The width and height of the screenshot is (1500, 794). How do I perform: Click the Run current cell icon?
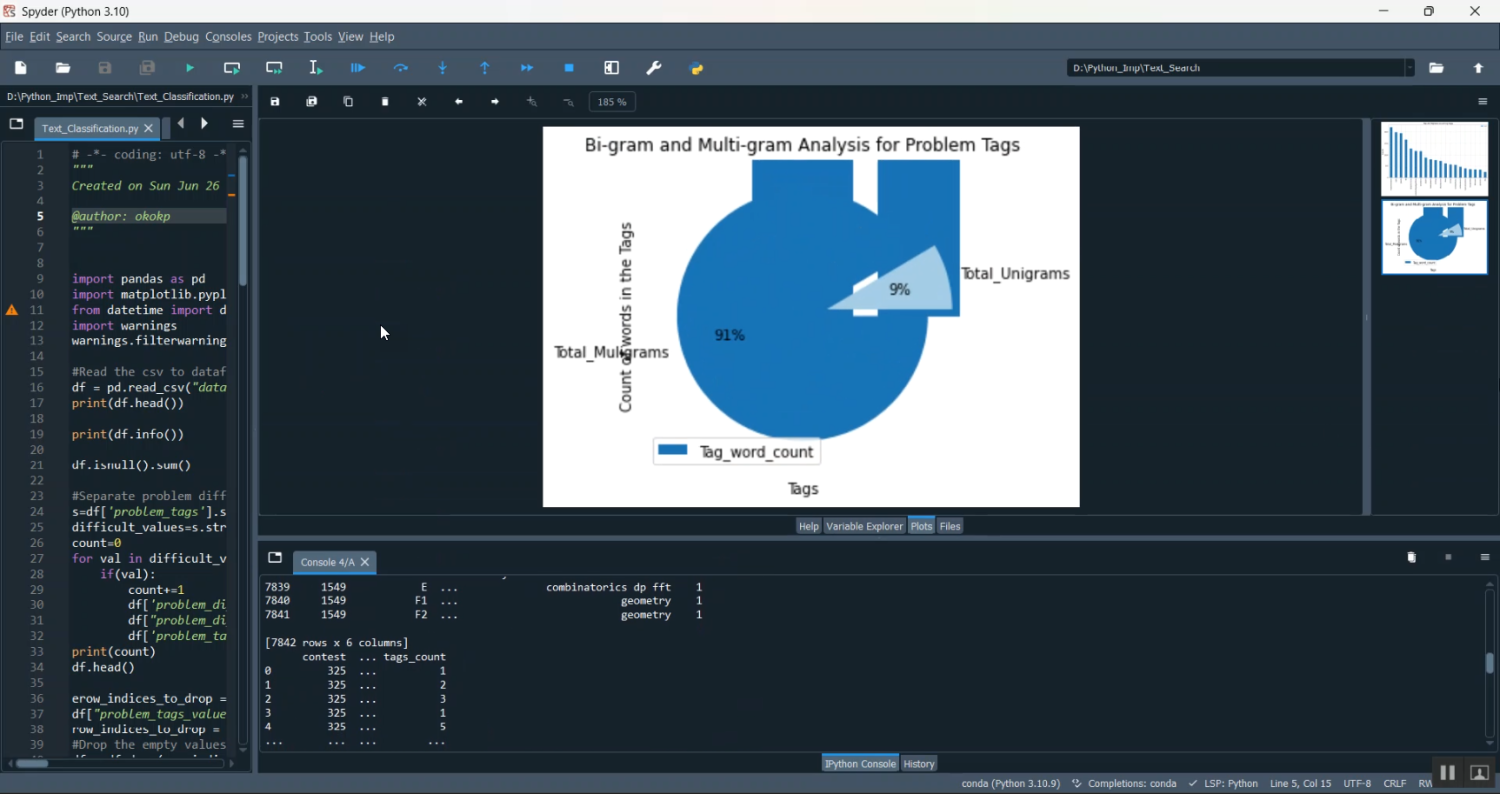[232, 68]
